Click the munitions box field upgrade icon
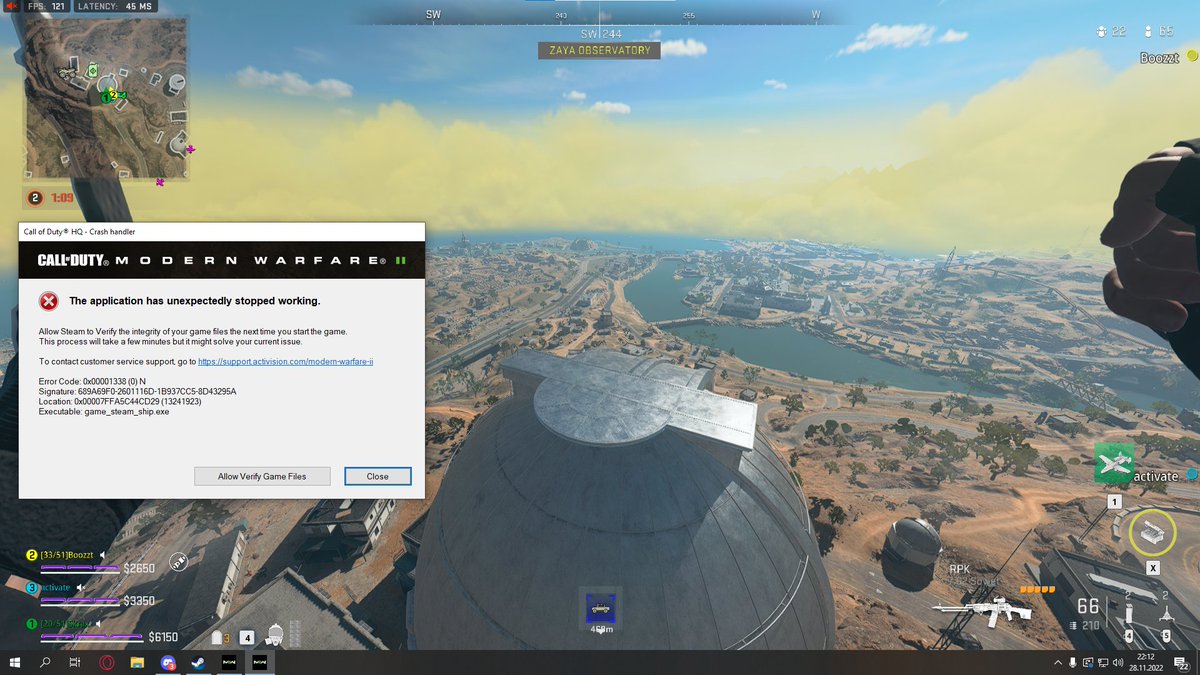Viewport: 1200px width, 675px height. 1152,533
